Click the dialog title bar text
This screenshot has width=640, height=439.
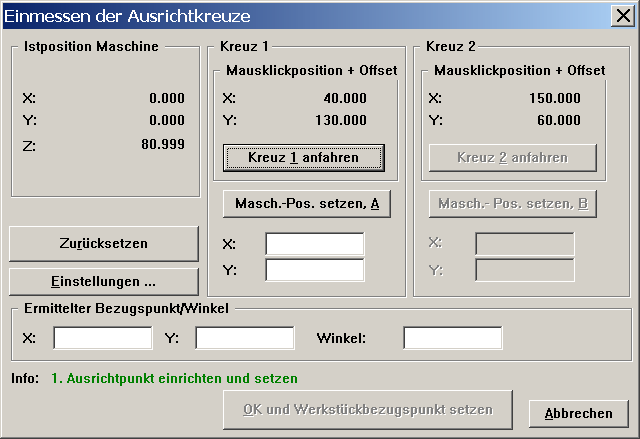(x=128, y=16)
